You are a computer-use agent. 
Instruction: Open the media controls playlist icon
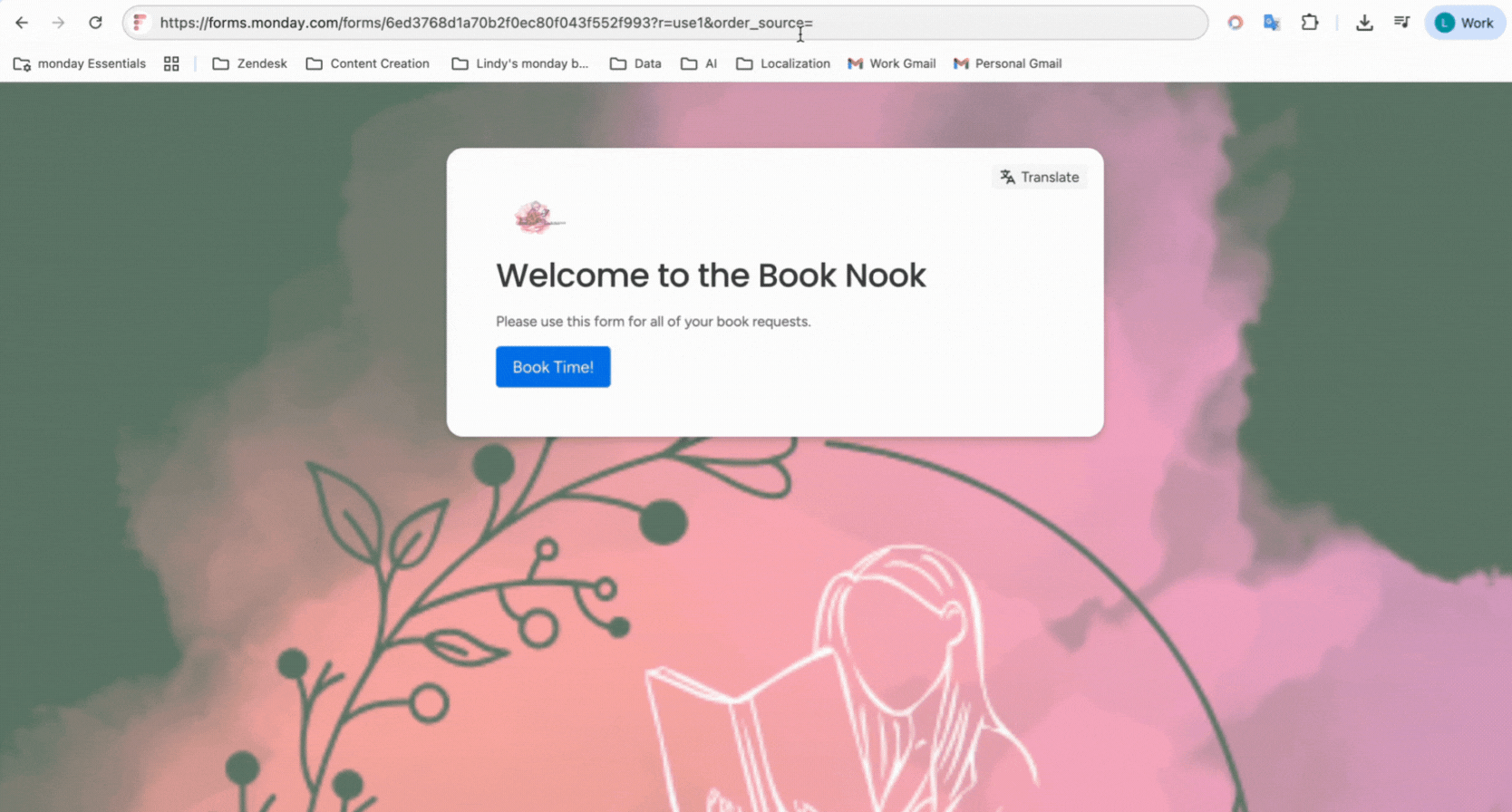point(1401,23)
